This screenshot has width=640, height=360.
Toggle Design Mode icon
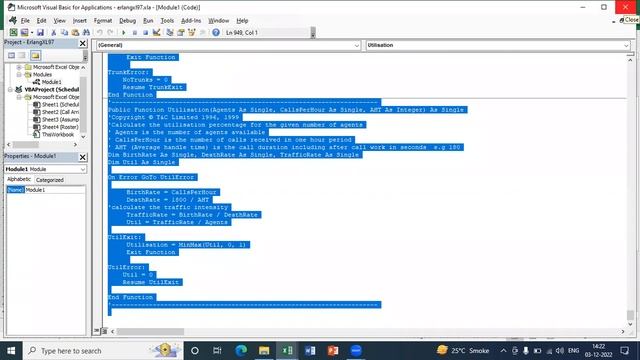click(156, 33)
